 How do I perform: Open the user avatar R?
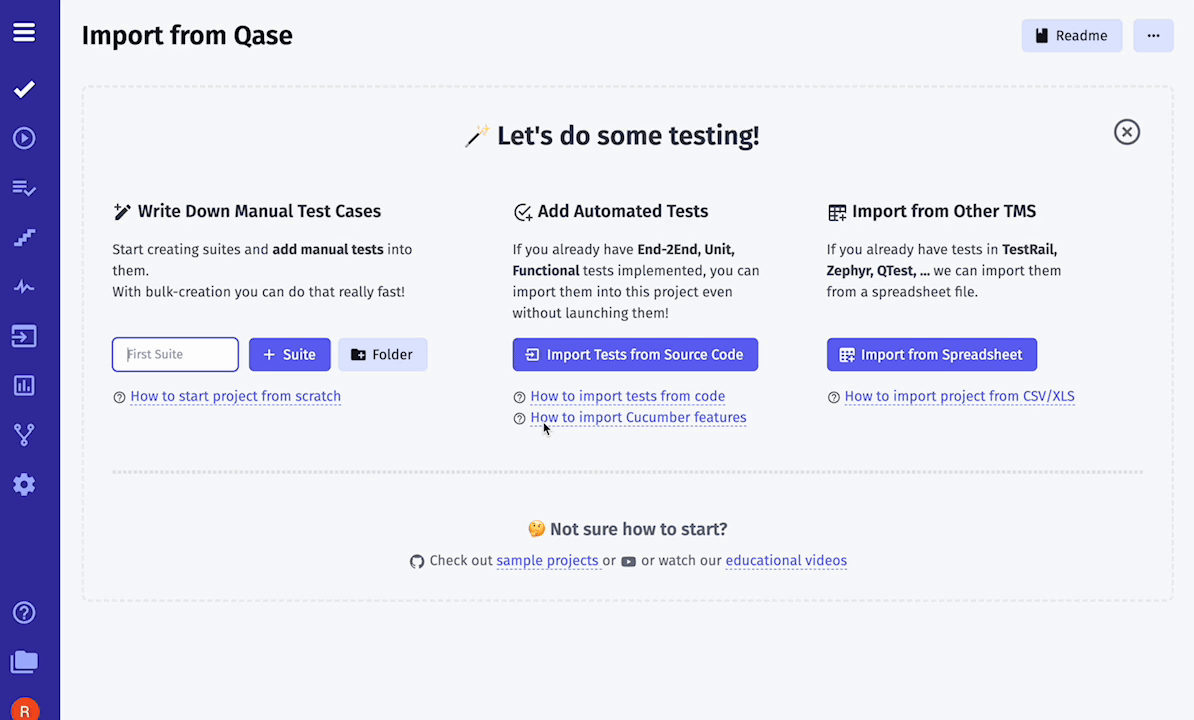coord(24,709)
